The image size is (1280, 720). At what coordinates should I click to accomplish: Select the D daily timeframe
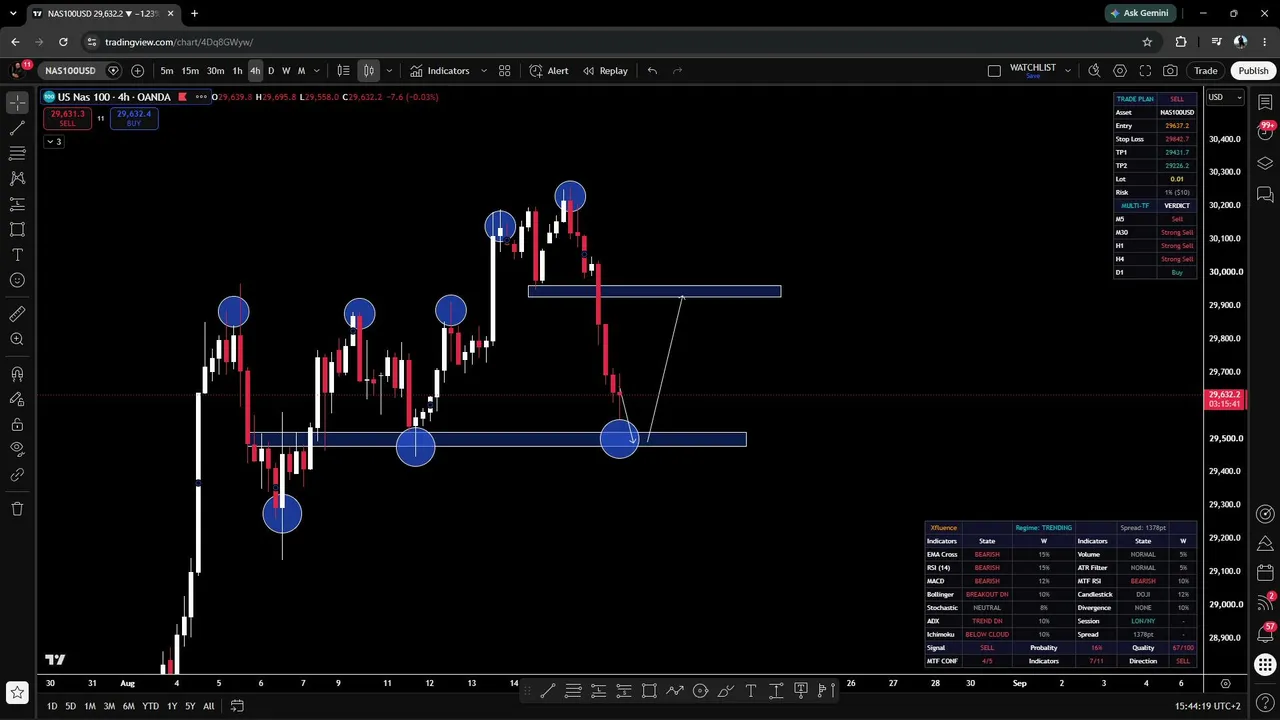click(x=271, y=71)
